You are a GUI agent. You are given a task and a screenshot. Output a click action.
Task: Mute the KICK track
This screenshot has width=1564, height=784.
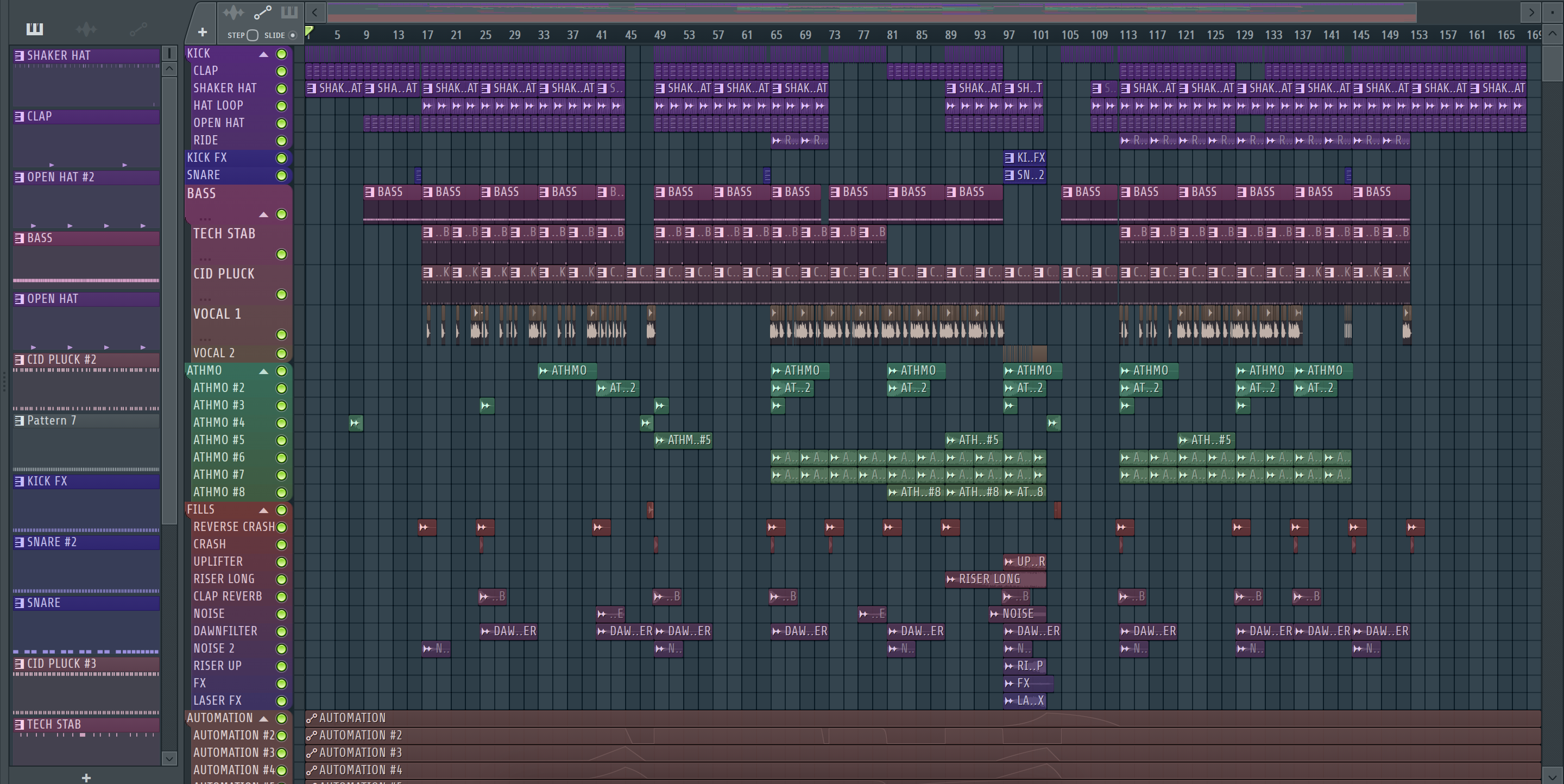[281, 54]
